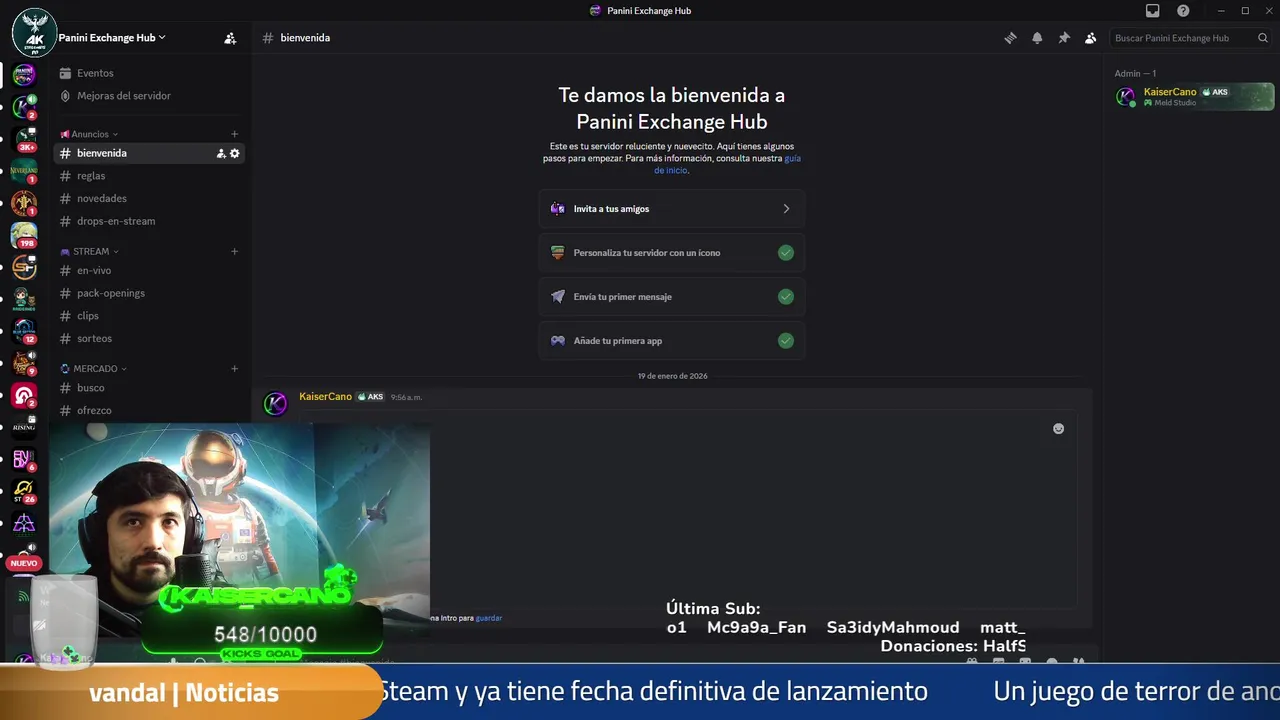Click the Buscar Panini Exchange Hub search field
This screenshot has height=720, width=1280.
(x=1190, y=38)
